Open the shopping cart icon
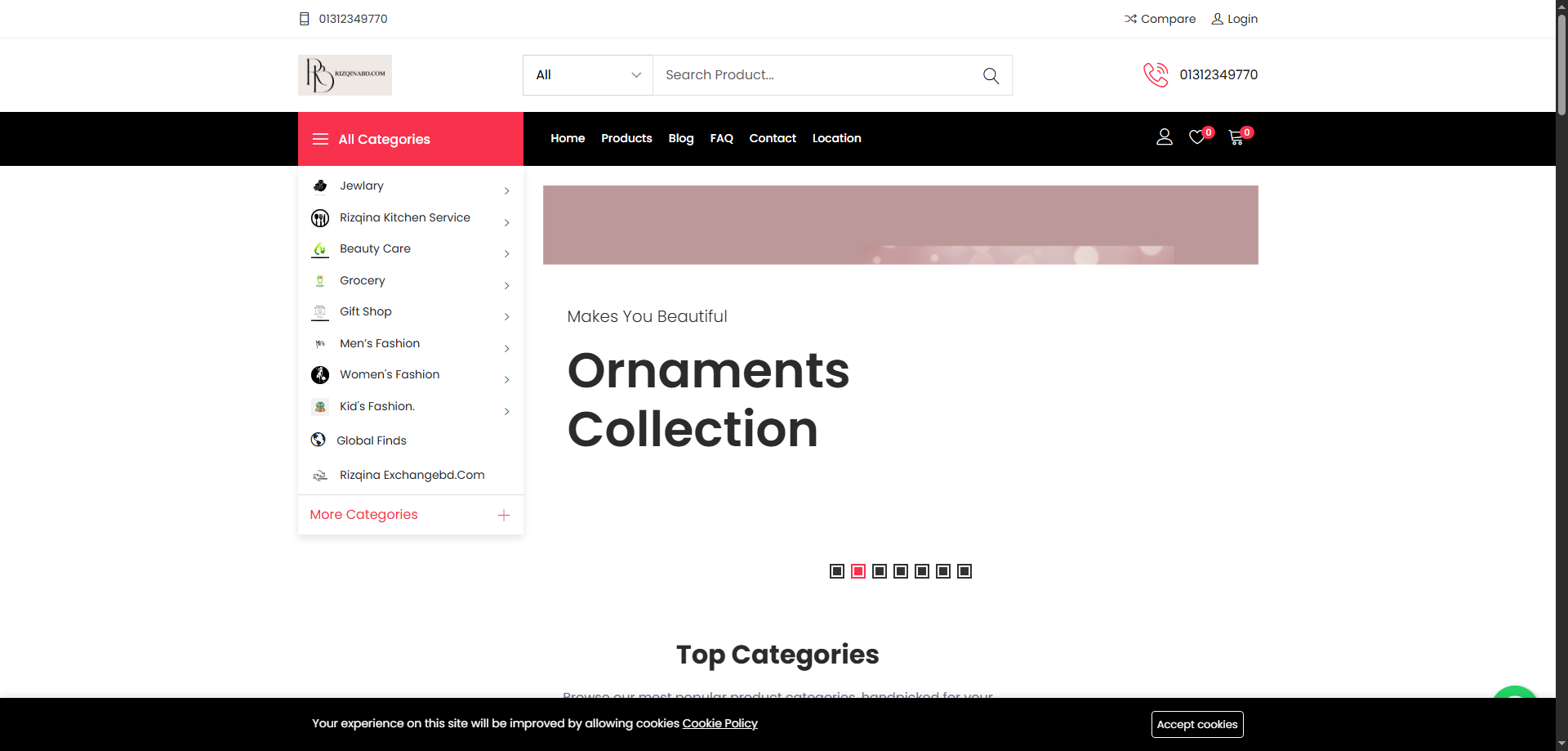Screen dimensions: 1568x751 pyautogui.click(x=1236, y=137)
